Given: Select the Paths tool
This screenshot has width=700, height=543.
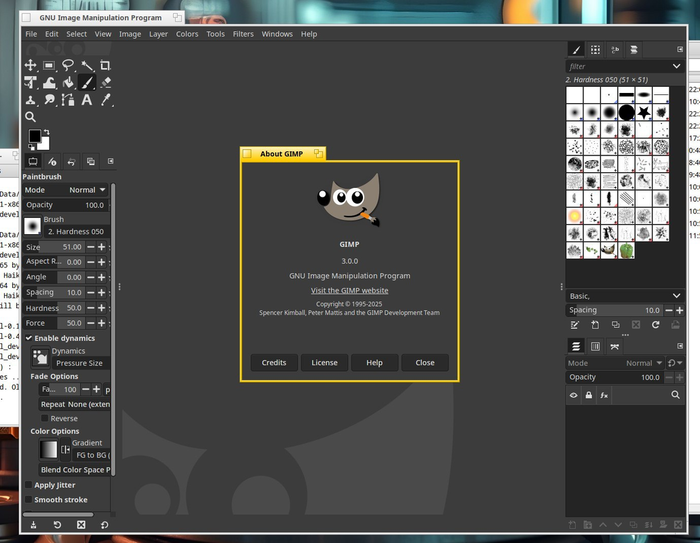Looking at the screenshot, I should (68, 100).
